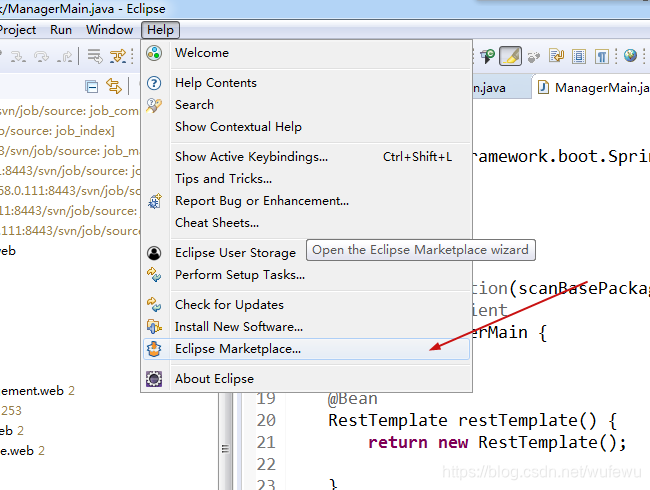Screen dimensions: 650x490
Task: Select the e.web 2 tree item
Action: click(22, 451)
